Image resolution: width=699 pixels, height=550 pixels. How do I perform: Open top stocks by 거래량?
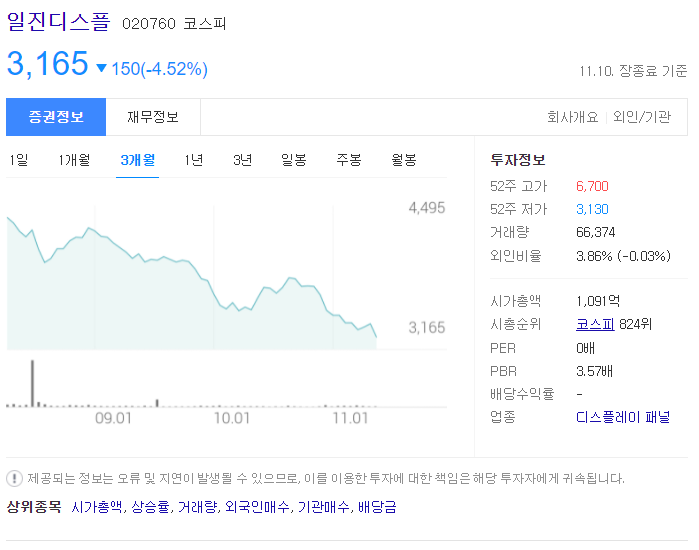click(197, 507)
